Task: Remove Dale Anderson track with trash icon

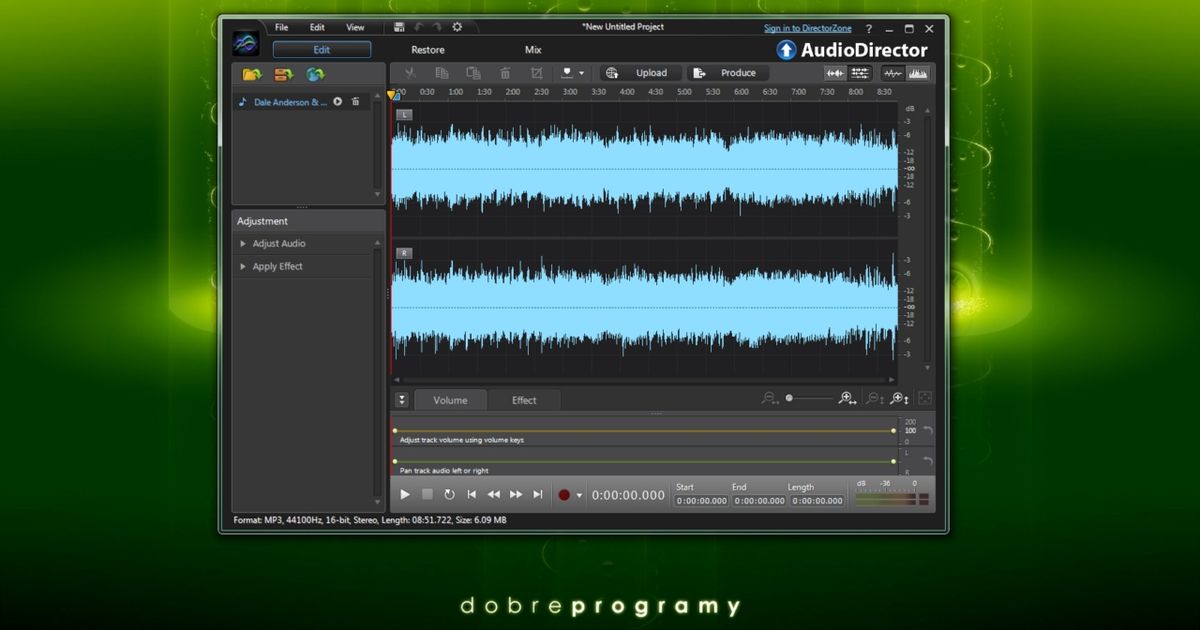Action: (x=355, y=102)
